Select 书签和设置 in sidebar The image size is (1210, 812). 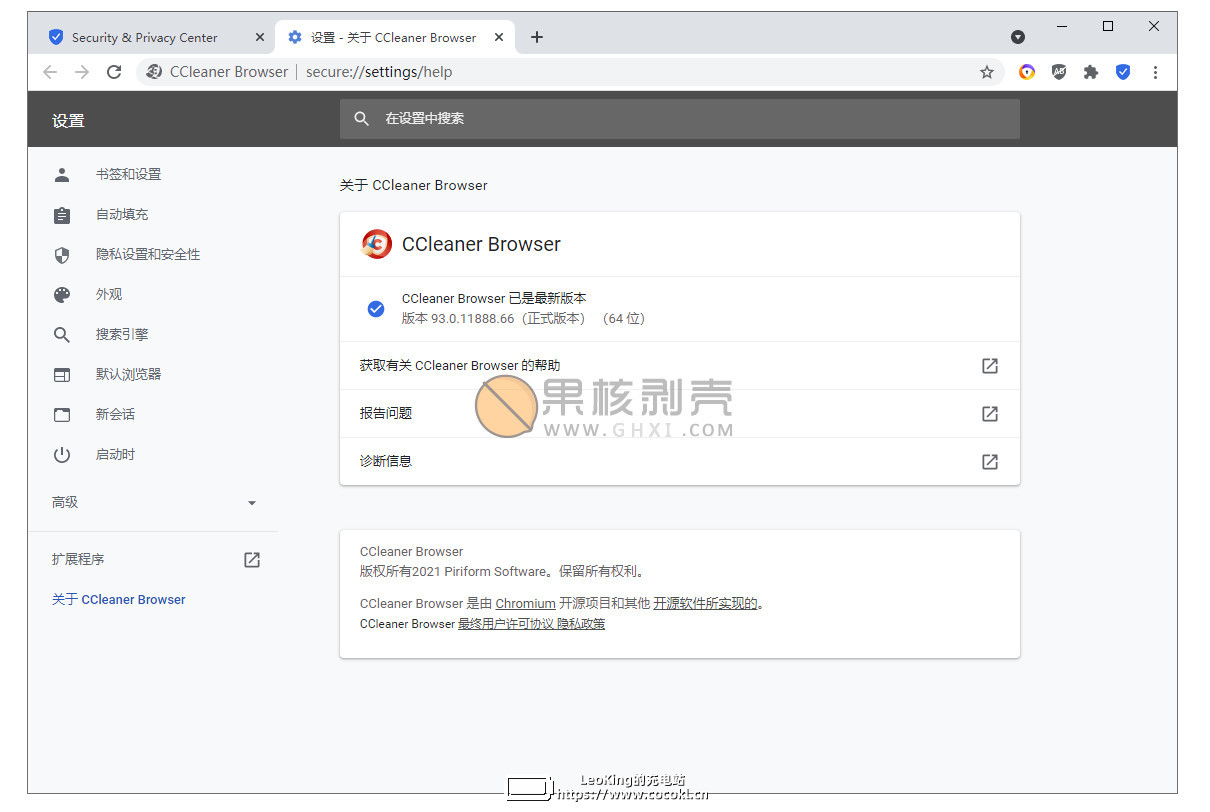(x=128, y=174)
